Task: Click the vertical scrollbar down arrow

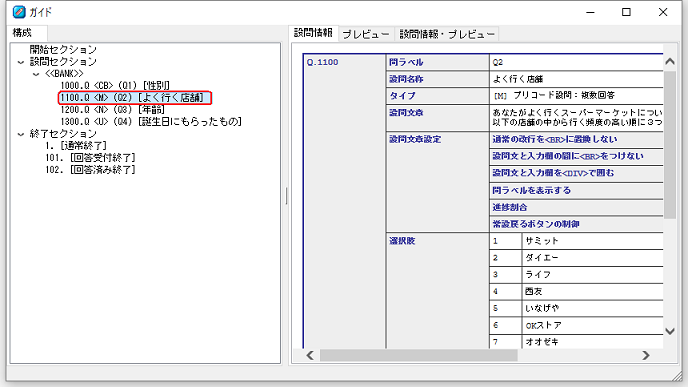Action: (670, 331)
